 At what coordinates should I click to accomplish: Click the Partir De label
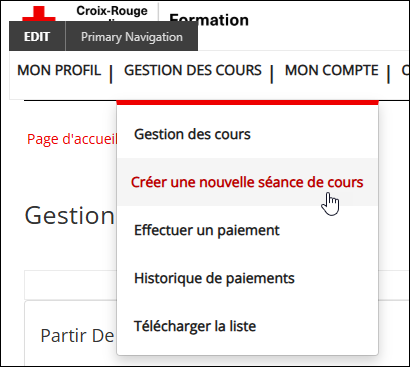tap(77, 336)
